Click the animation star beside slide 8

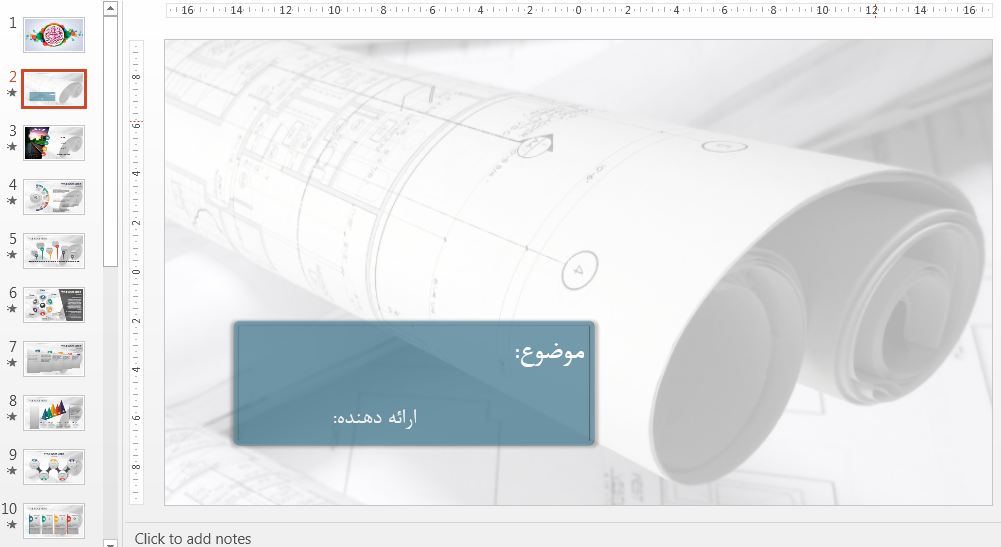point(11,417)
